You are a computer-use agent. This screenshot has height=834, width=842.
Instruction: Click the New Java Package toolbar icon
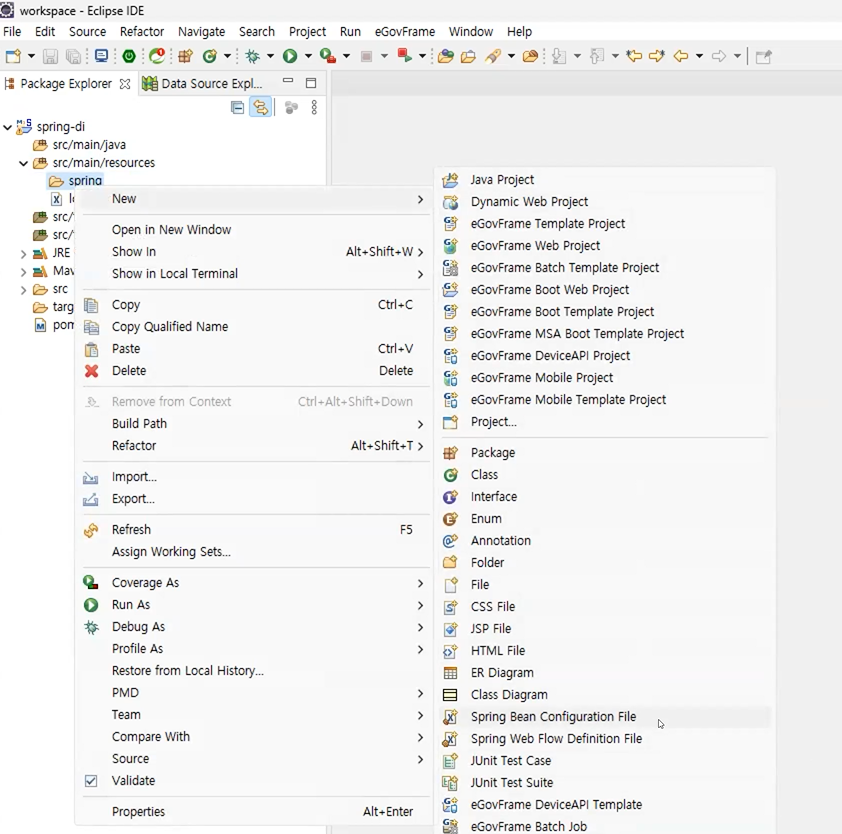click(x=185, y=56)
